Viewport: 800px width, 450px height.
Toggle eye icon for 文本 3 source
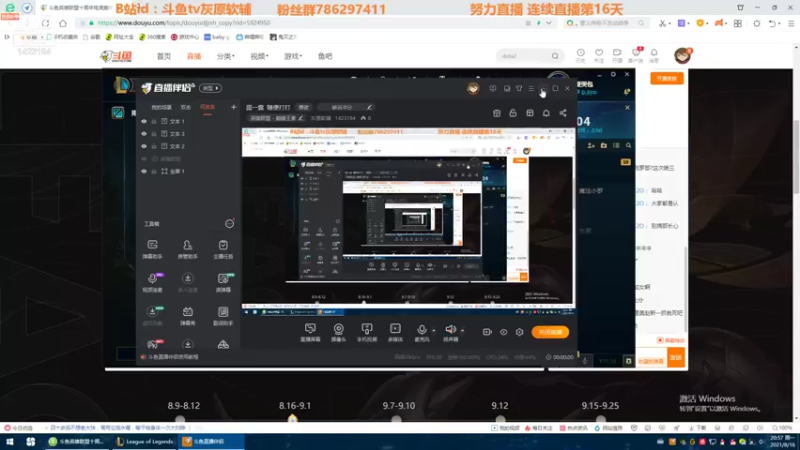coord(144,134)
